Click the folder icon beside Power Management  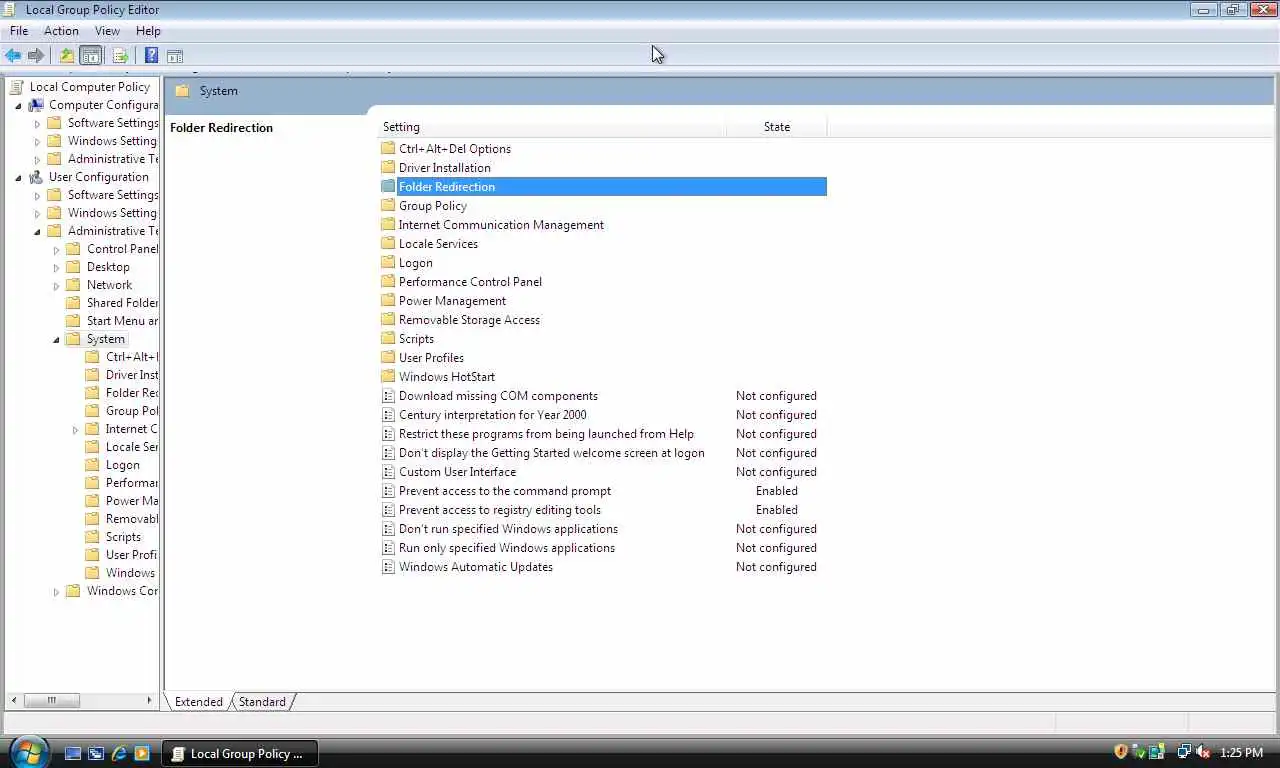click(x=388, y=301)
